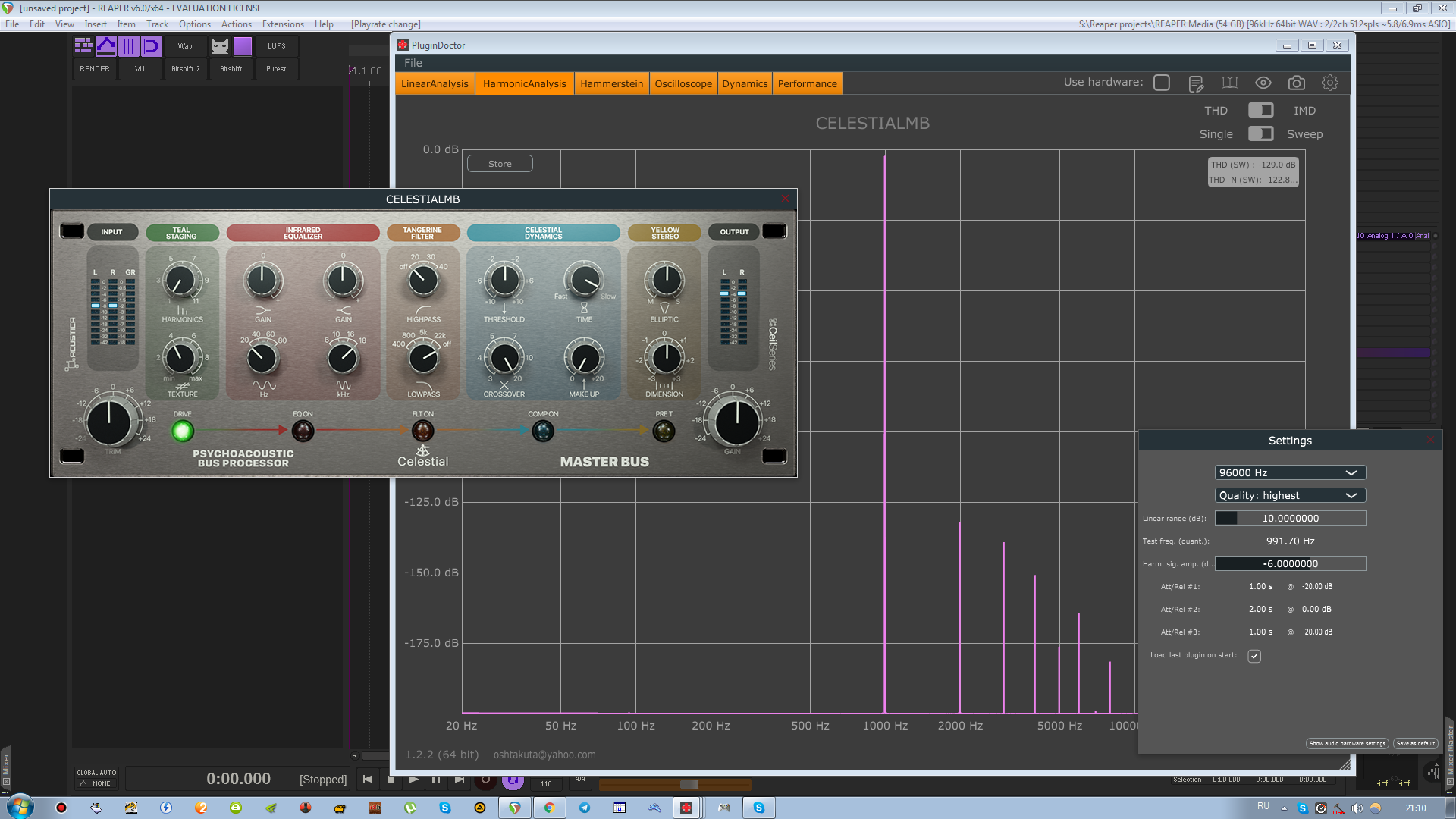Click the input TRIM knob
The height and width of the screenshot is (819, 1456).
pyautogui.click(x=109, y=422)
